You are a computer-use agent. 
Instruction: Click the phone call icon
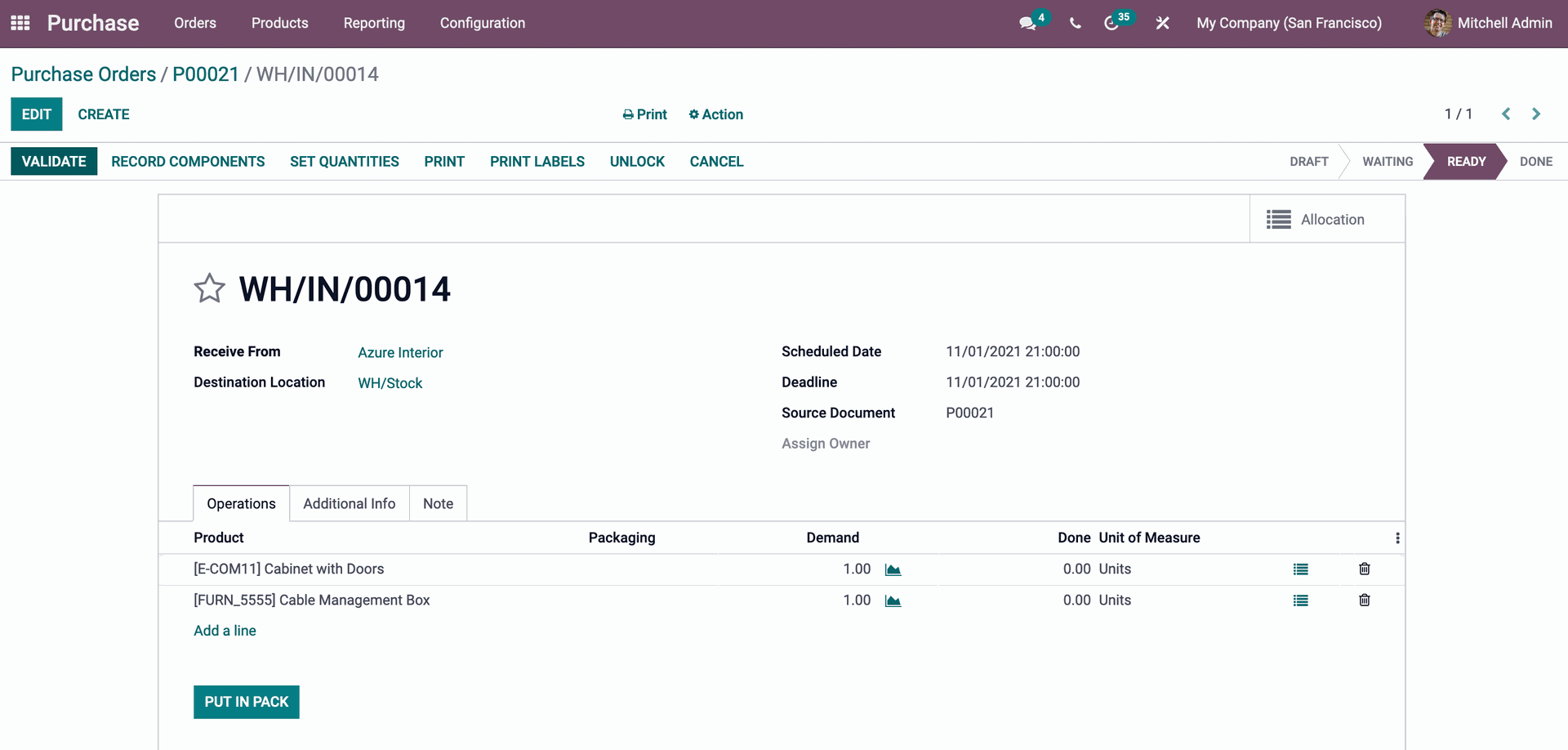1075,23
